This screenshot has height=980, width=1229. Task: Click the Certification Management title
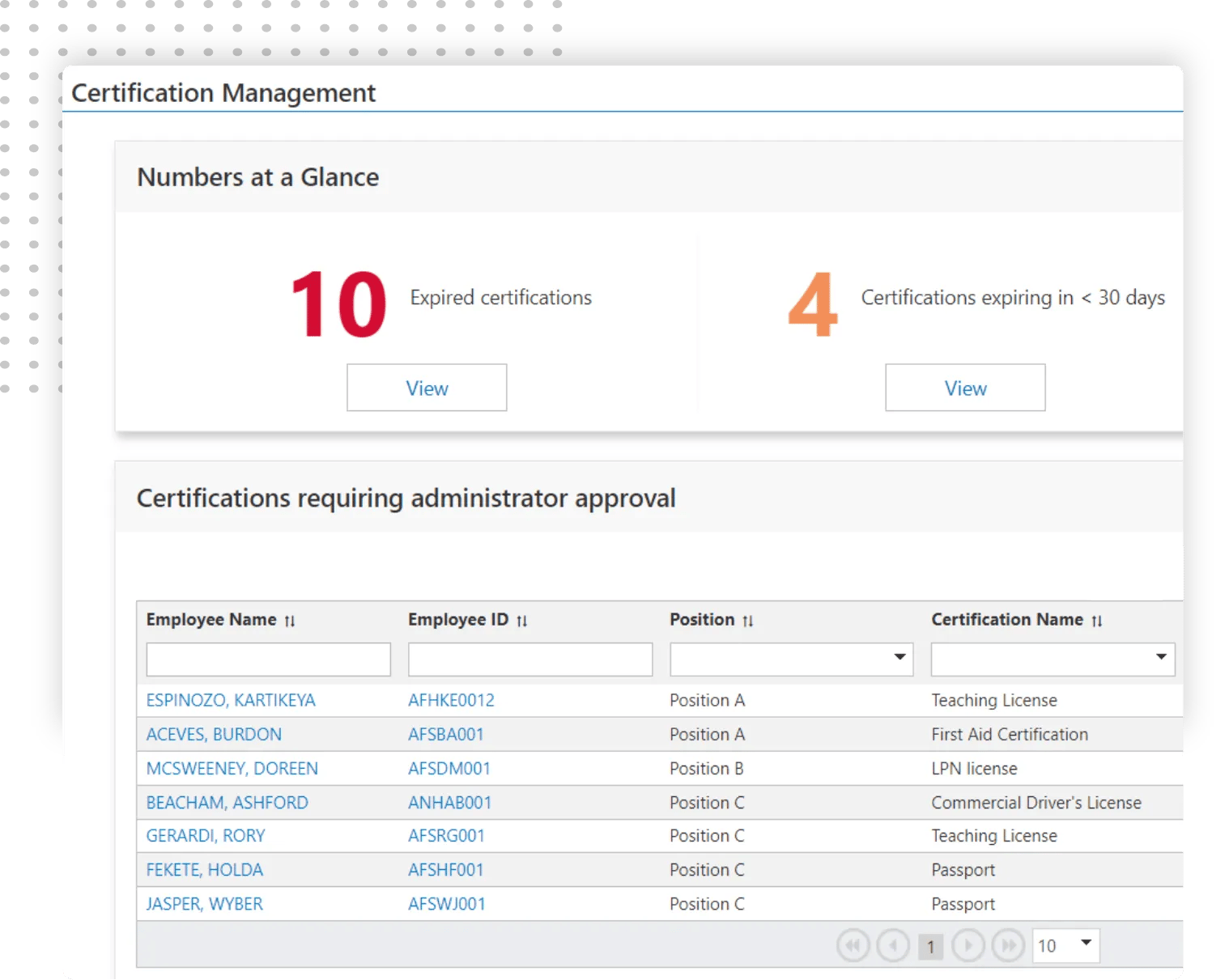(223, 93)
